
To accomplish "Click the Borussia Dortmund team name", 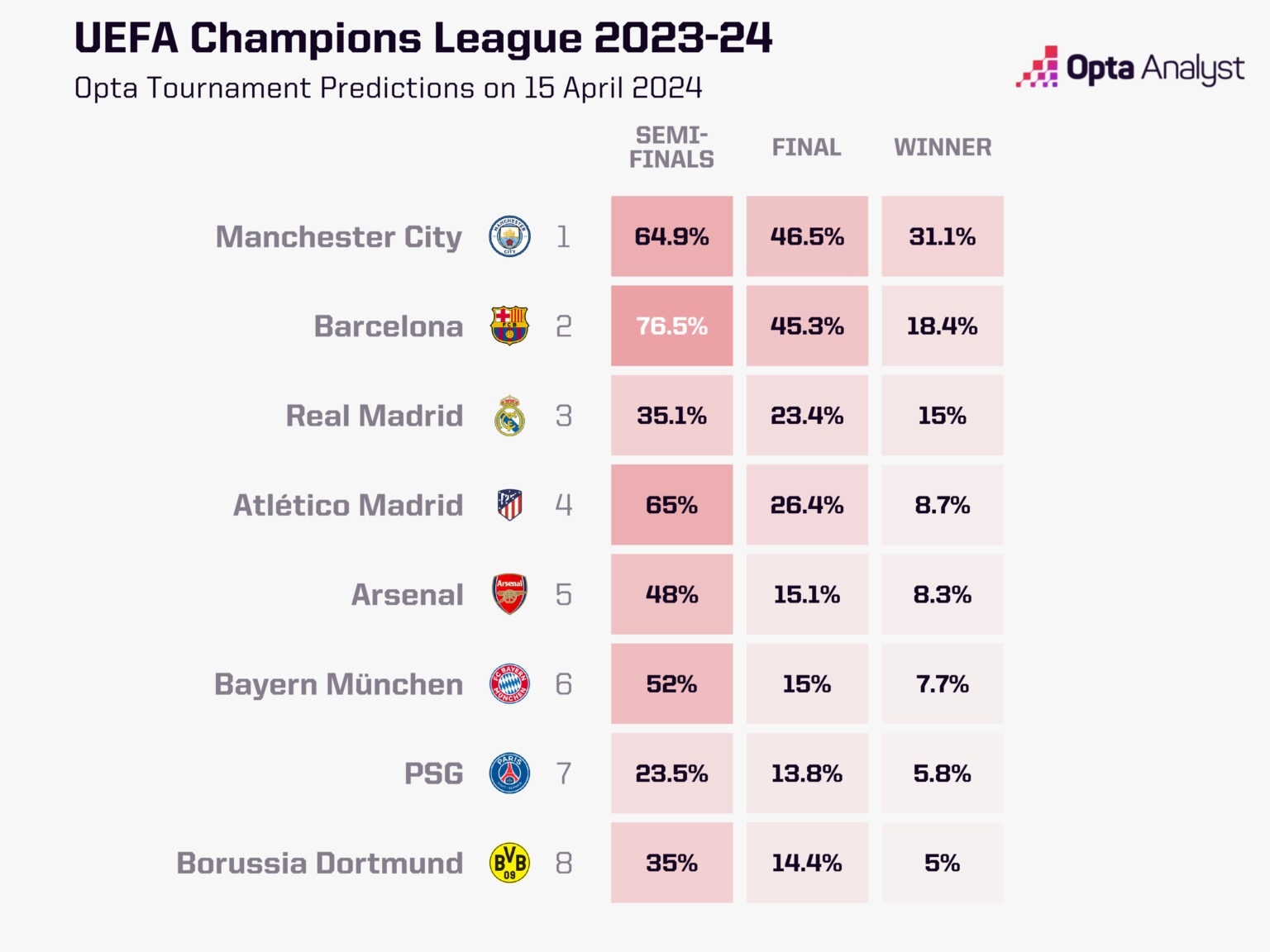I will (x=319, y=864).
